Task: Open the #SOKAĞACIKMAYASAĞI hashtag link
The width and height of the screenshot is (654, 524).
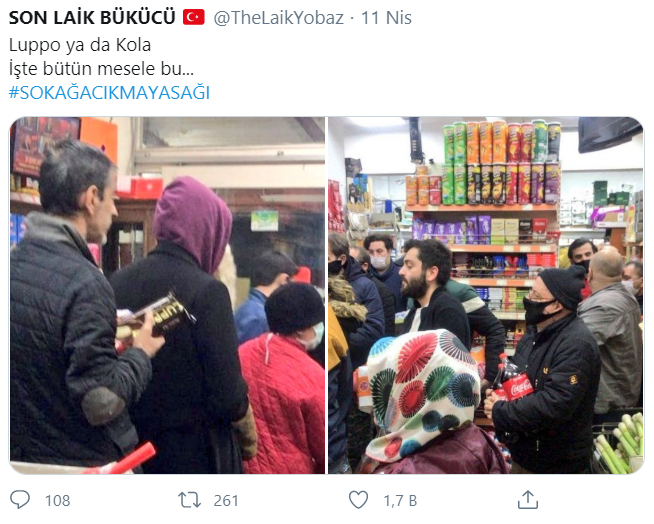Action: pyautogui.click(x=109, y=93)
